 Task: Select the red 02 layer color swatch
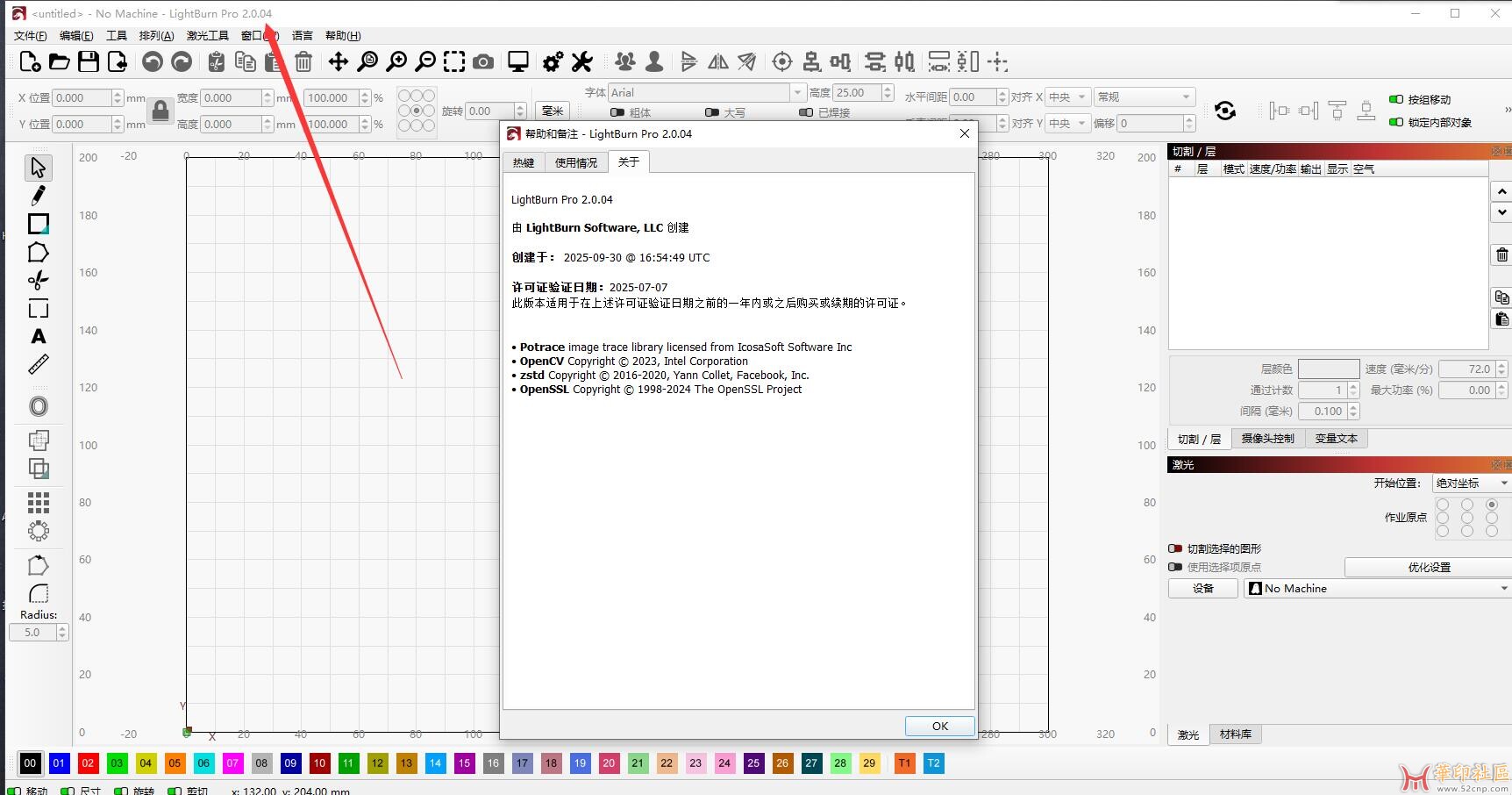[x=88, y=763]
